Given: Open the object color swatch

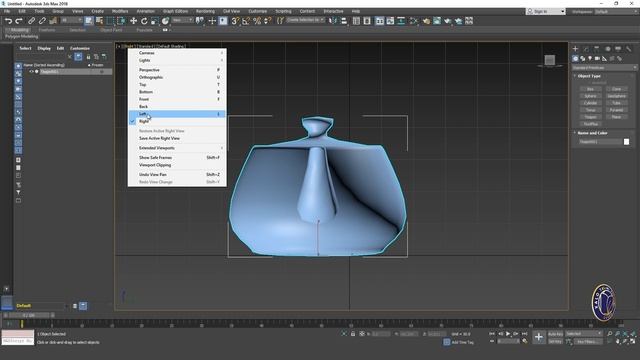Looking at the screenshot, I should pyautogui.click(x=627, y=142).
